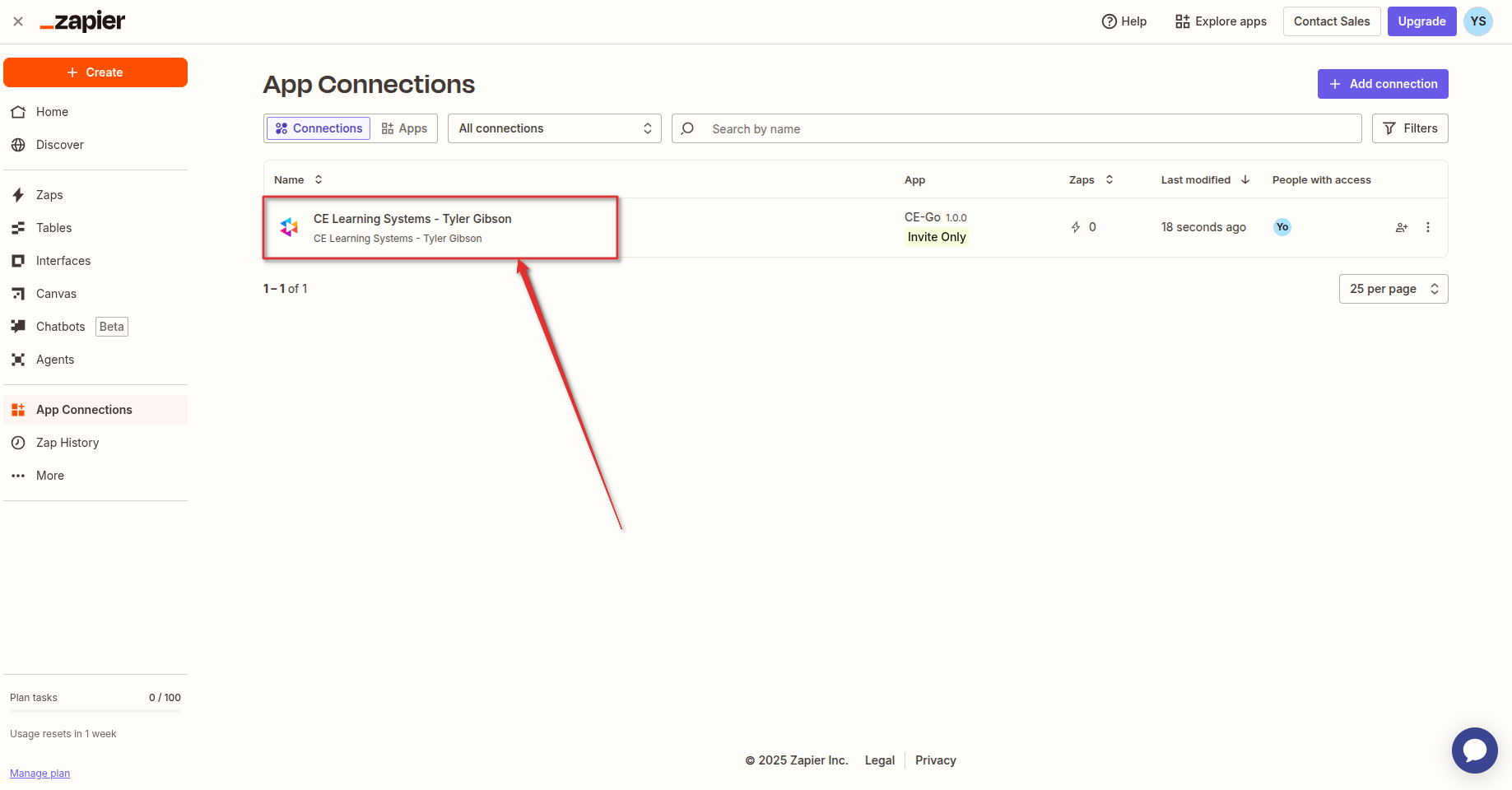Click the Legal footer link
This screenshot has height=790, width=1512.
[879, 760]
